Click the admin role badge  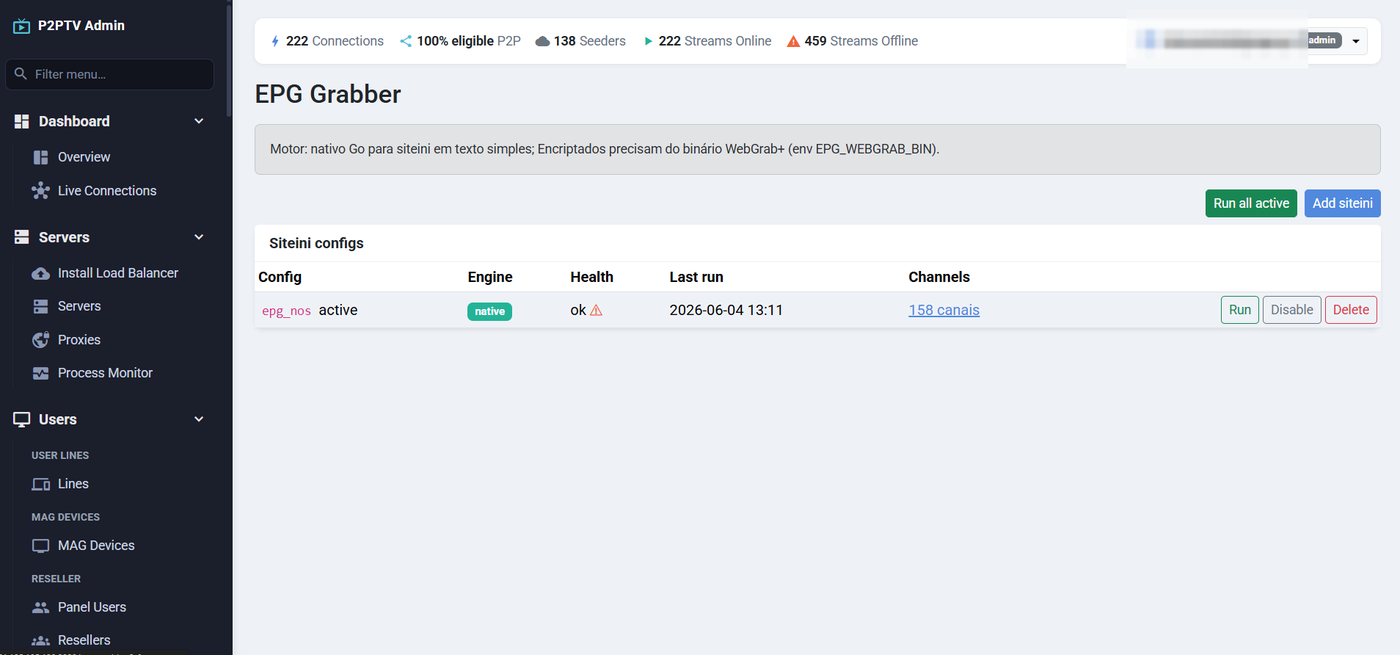pyautogui.click(x=1322, y=40)
